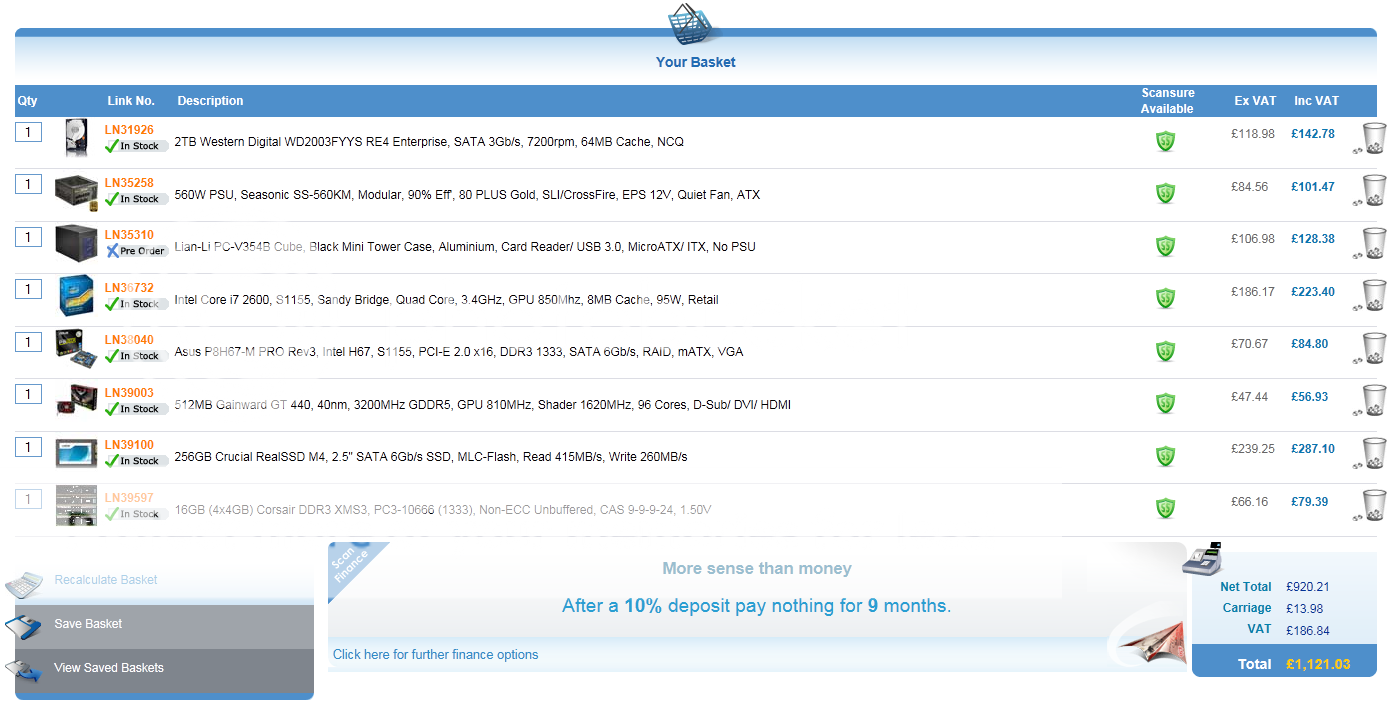Click the shopping basket icon at top
Screen dimensions: 1396x708
[x=695, y=25]
